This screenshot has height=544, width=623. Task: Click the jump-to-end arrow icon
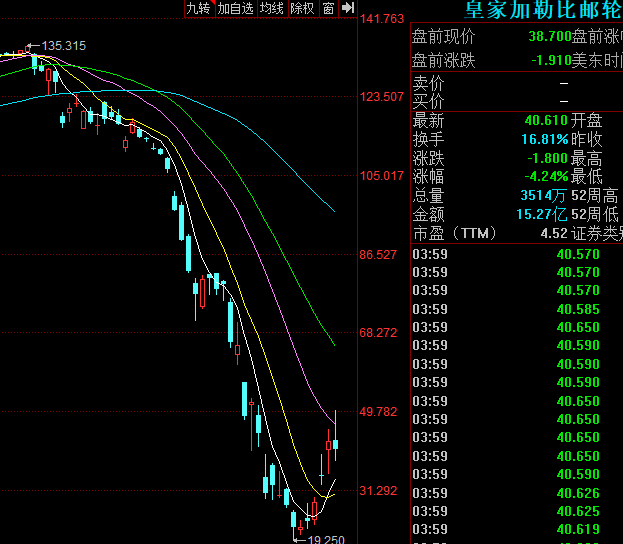[348, 8]
